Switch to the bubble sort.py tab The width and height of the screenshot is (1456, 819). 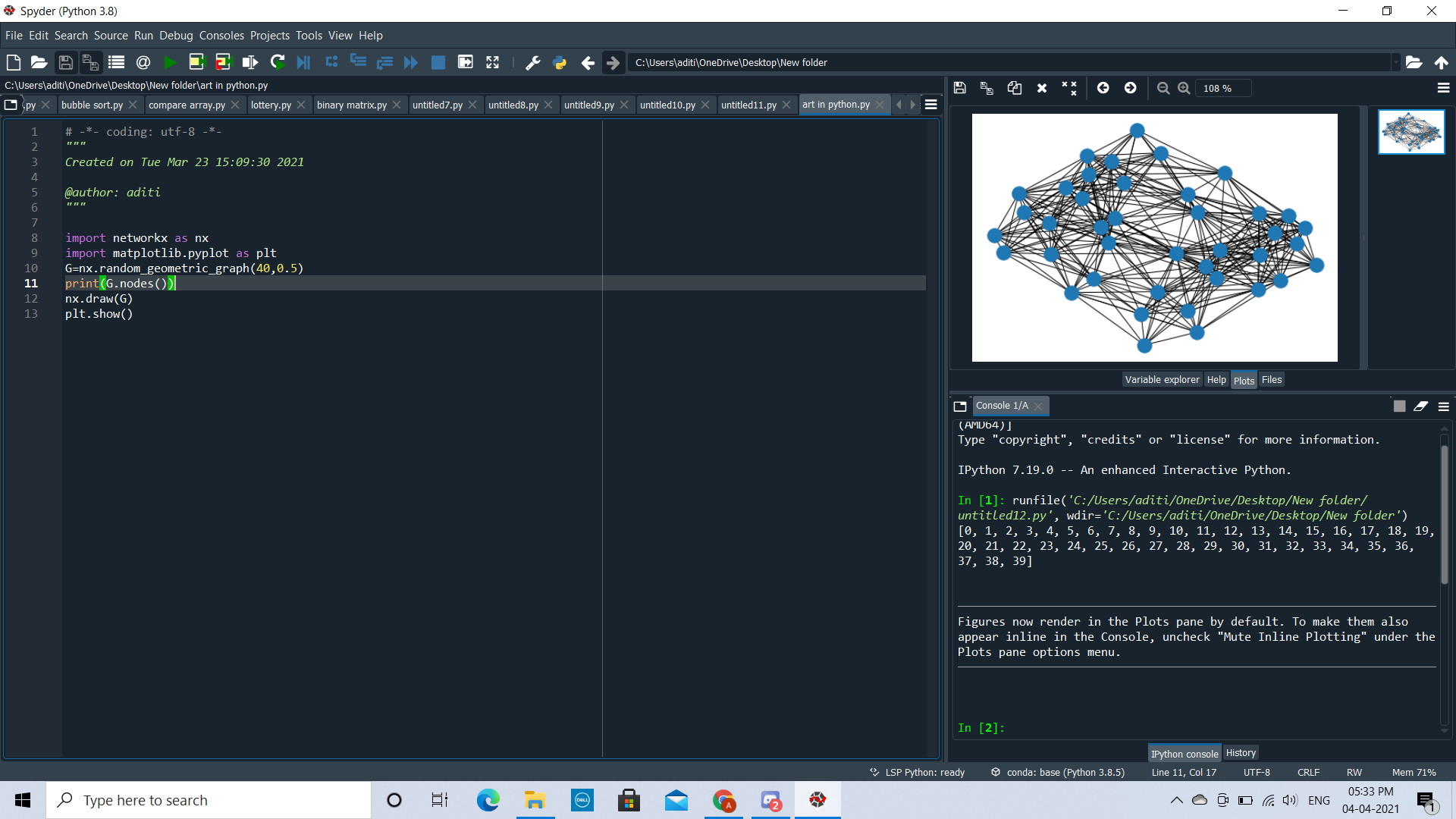pos(92,105)
